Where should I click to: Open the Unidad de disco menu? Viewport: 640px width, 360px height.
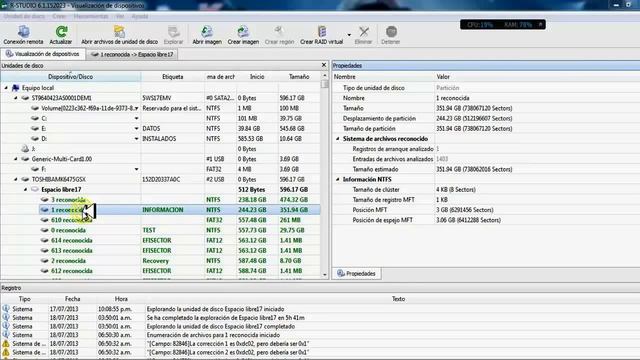point(24,16)
